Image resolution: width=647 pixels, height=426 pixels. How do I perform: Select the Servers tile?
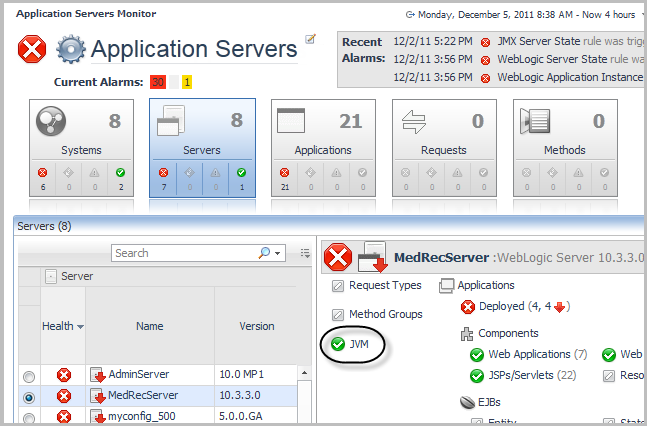[202, 148]
